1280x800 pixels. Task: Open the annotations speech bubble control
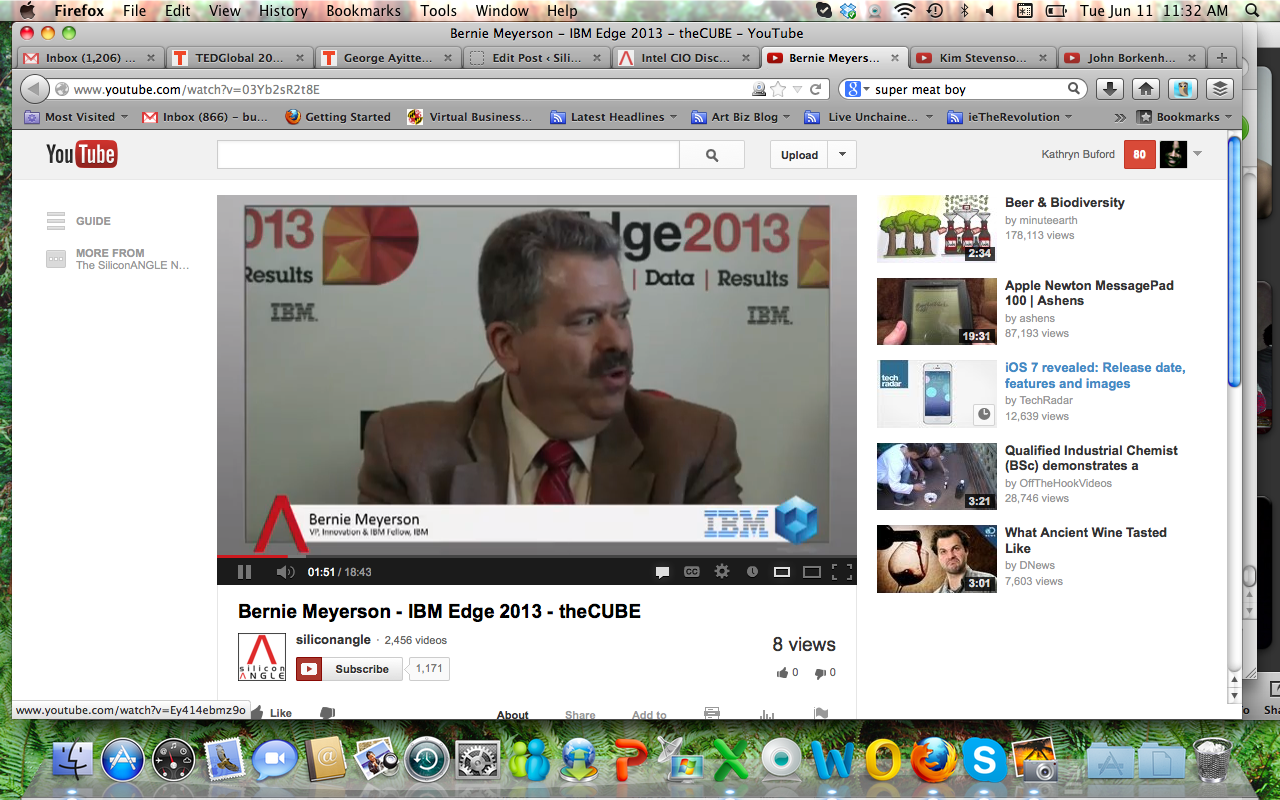662,572
